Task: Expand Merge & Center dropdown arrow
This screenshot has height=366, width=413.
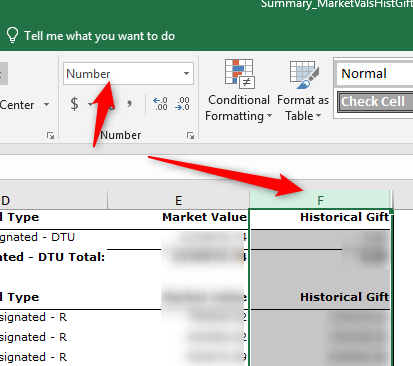Action: tap(47, 105)
